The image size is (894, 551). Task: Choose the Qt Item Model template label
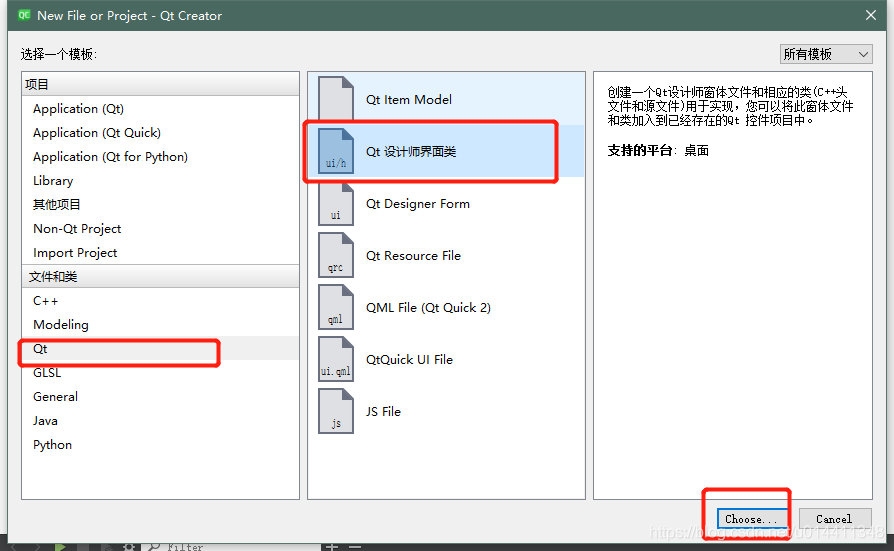click(409, 99)
